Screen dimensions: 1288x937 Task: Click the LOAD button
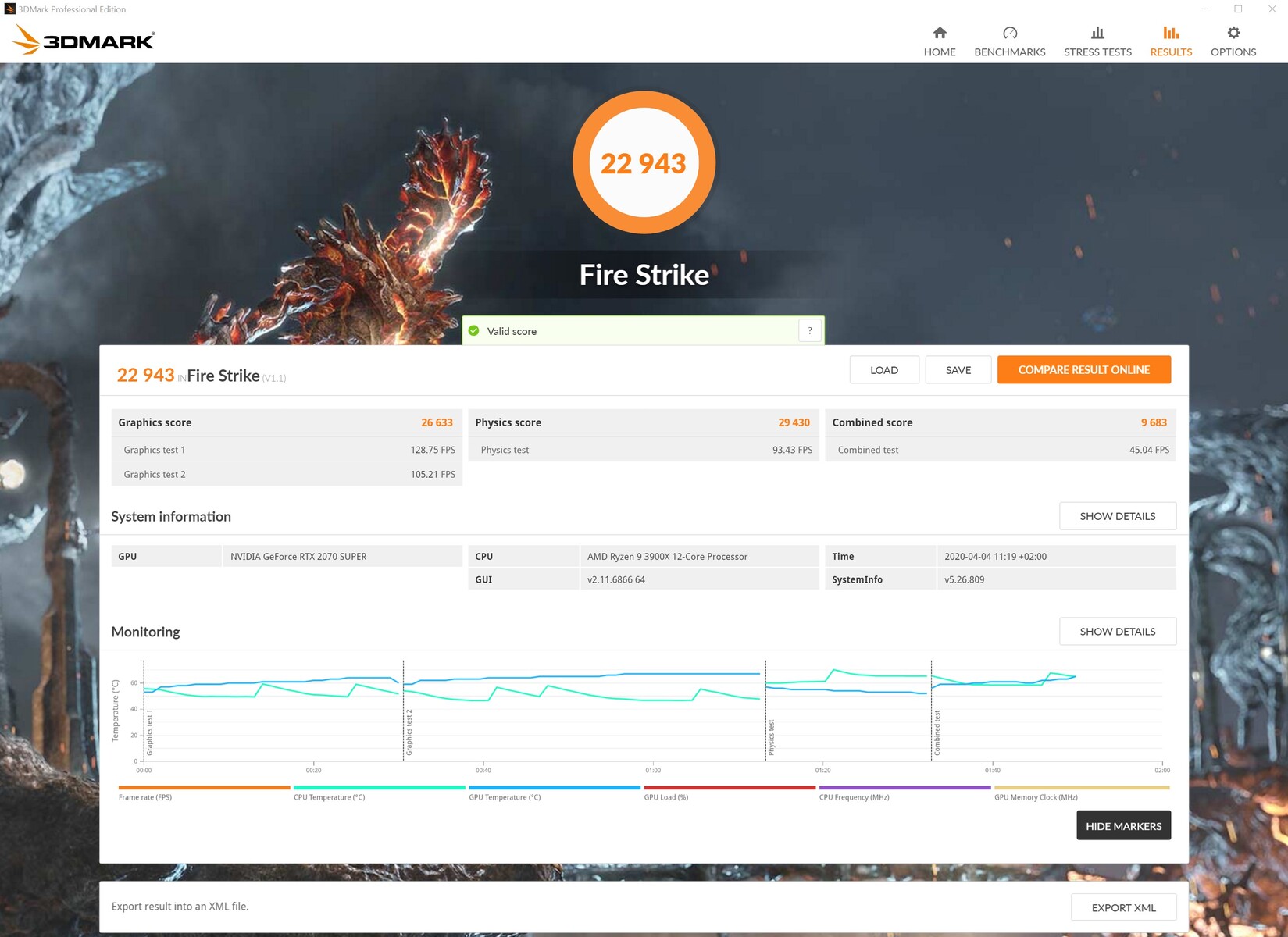pos(884,370)
